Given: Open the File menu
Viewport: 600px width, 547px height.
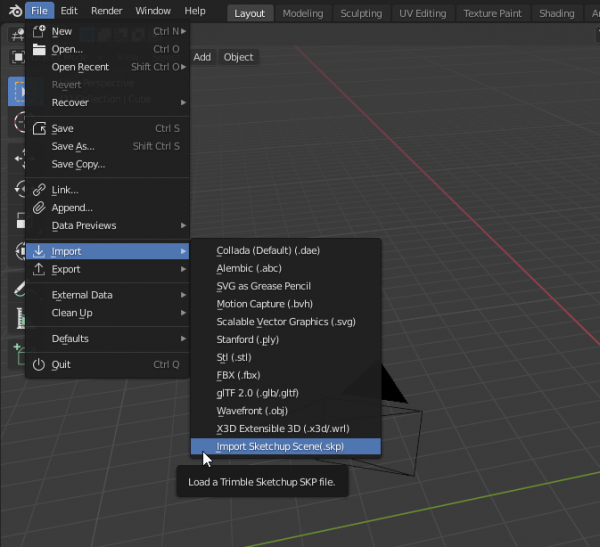Looking at the screenshot, I should point(39,11).
